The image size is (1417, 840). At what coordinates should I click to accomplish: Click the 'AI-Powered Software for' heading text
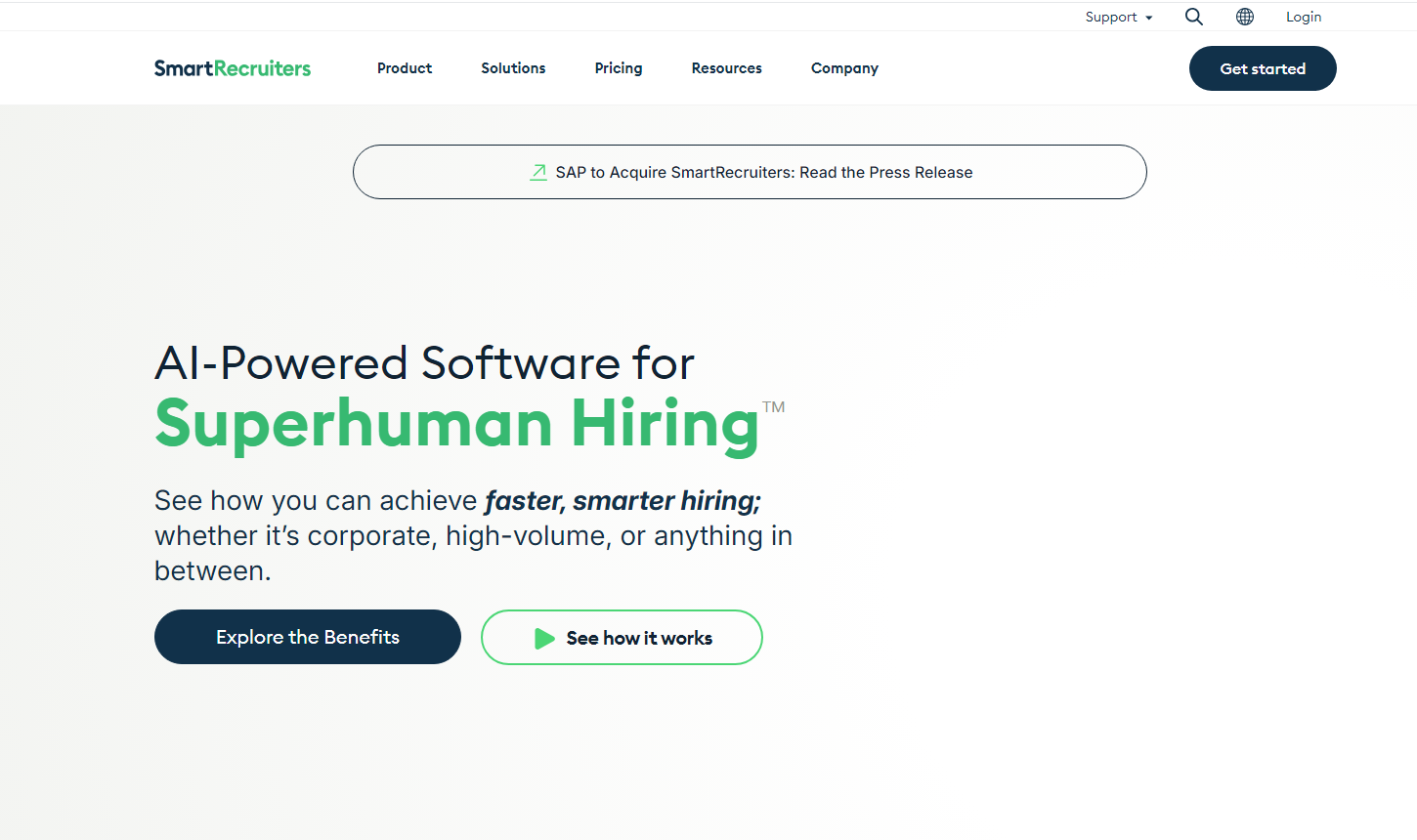(424, 363)
